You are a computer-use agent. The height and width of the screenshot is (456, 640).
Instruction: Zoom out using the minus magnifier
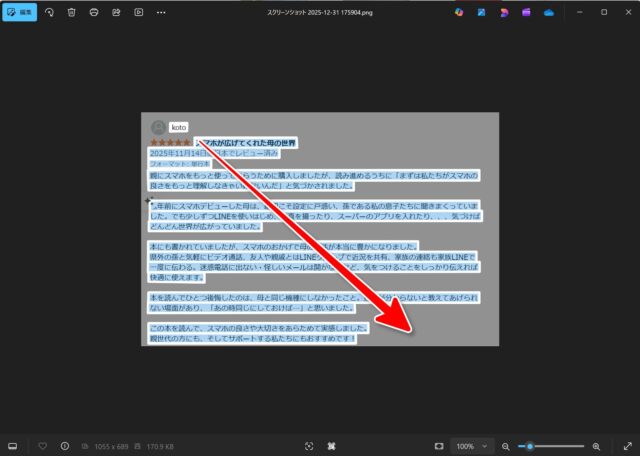pos(506,445)
